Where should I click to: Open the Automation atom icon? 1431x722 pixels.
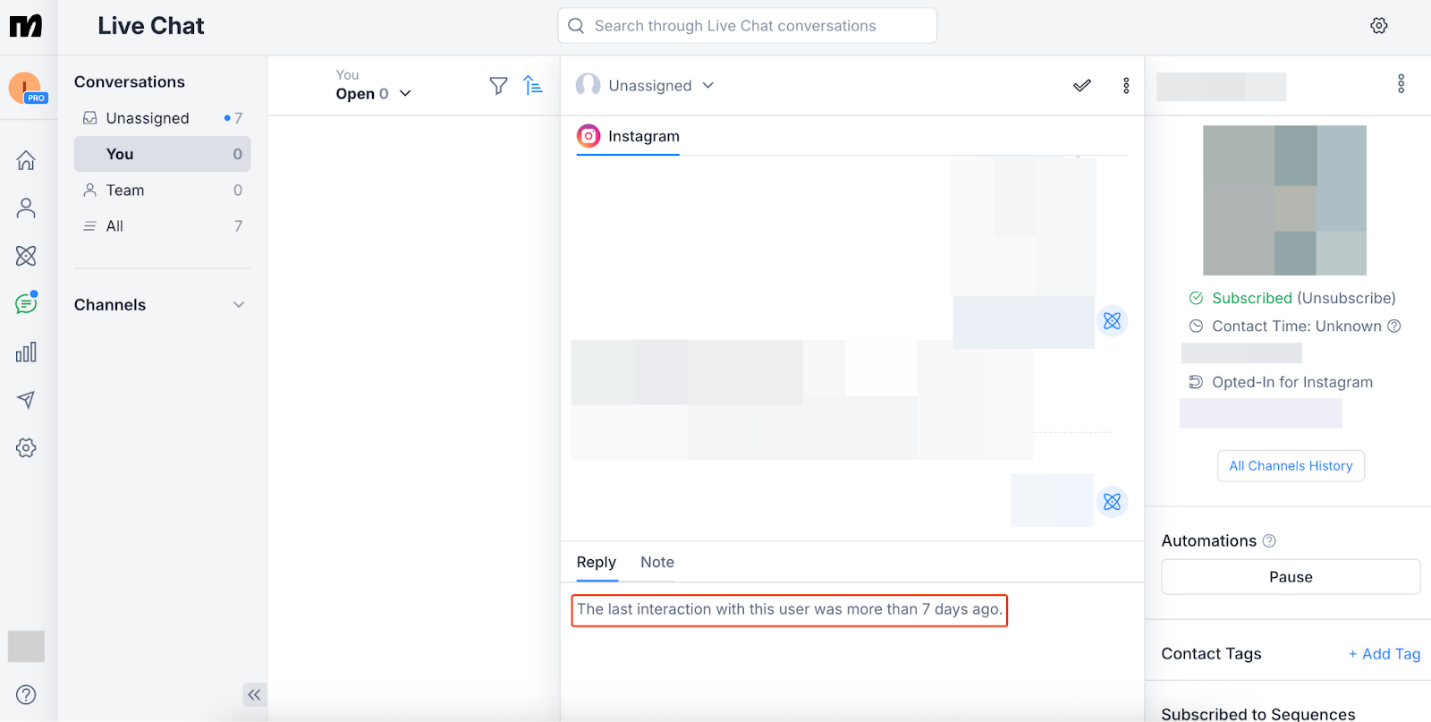(26, 255)
